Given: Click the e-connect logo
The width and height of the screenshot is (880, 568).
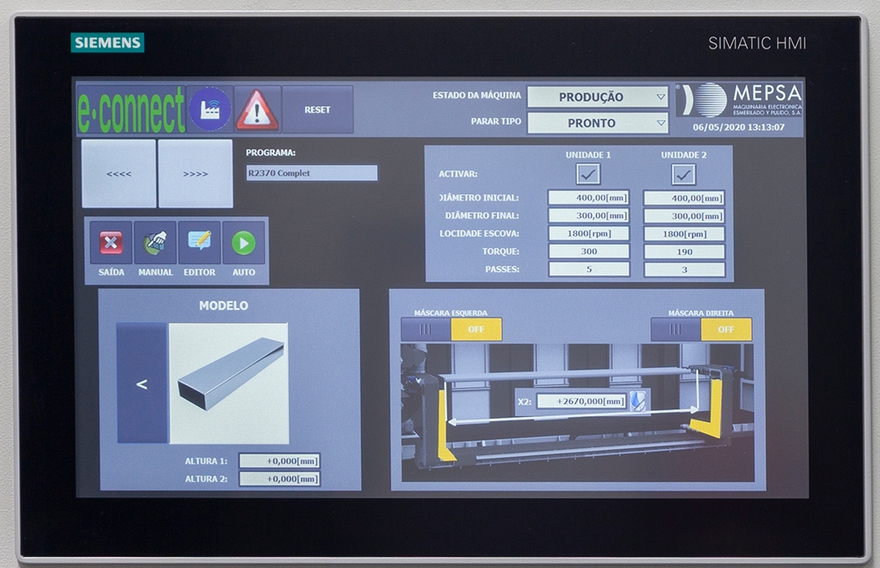Looking at the screenshot, I should click(x=131, y=110).
